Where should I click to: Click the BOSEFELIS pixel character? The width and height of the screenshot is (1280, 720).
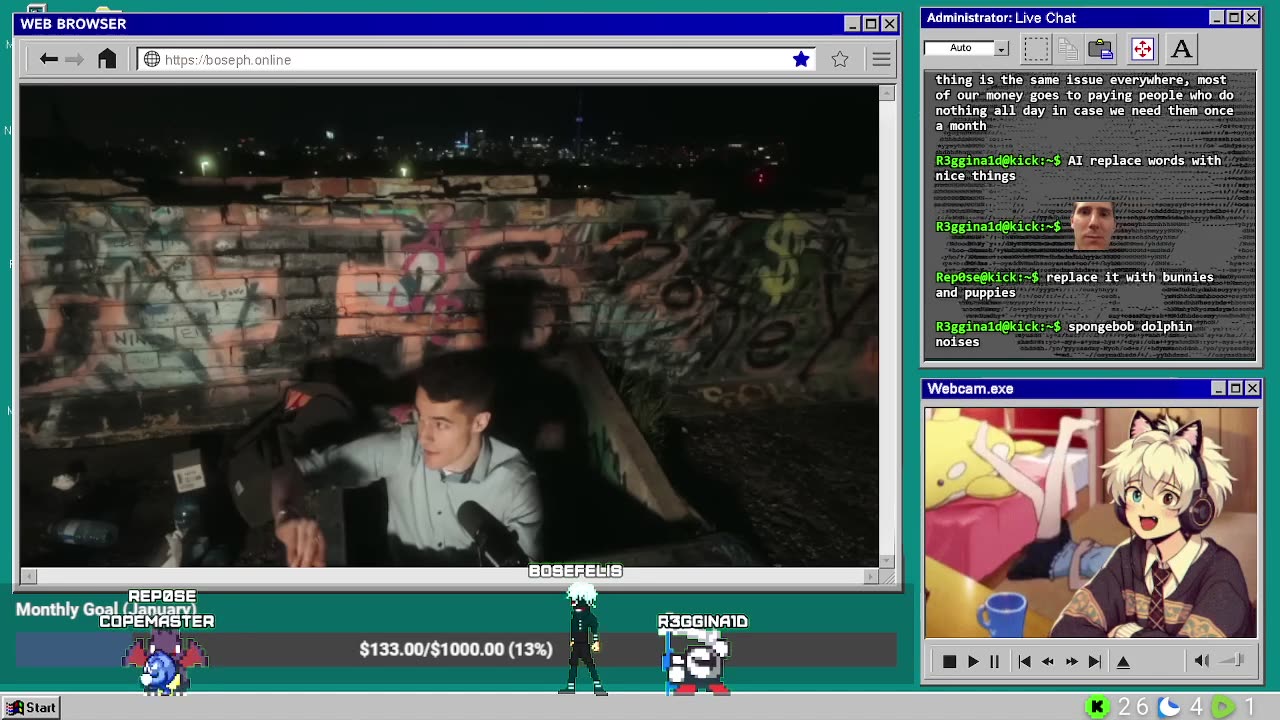[x=583, y=638]
